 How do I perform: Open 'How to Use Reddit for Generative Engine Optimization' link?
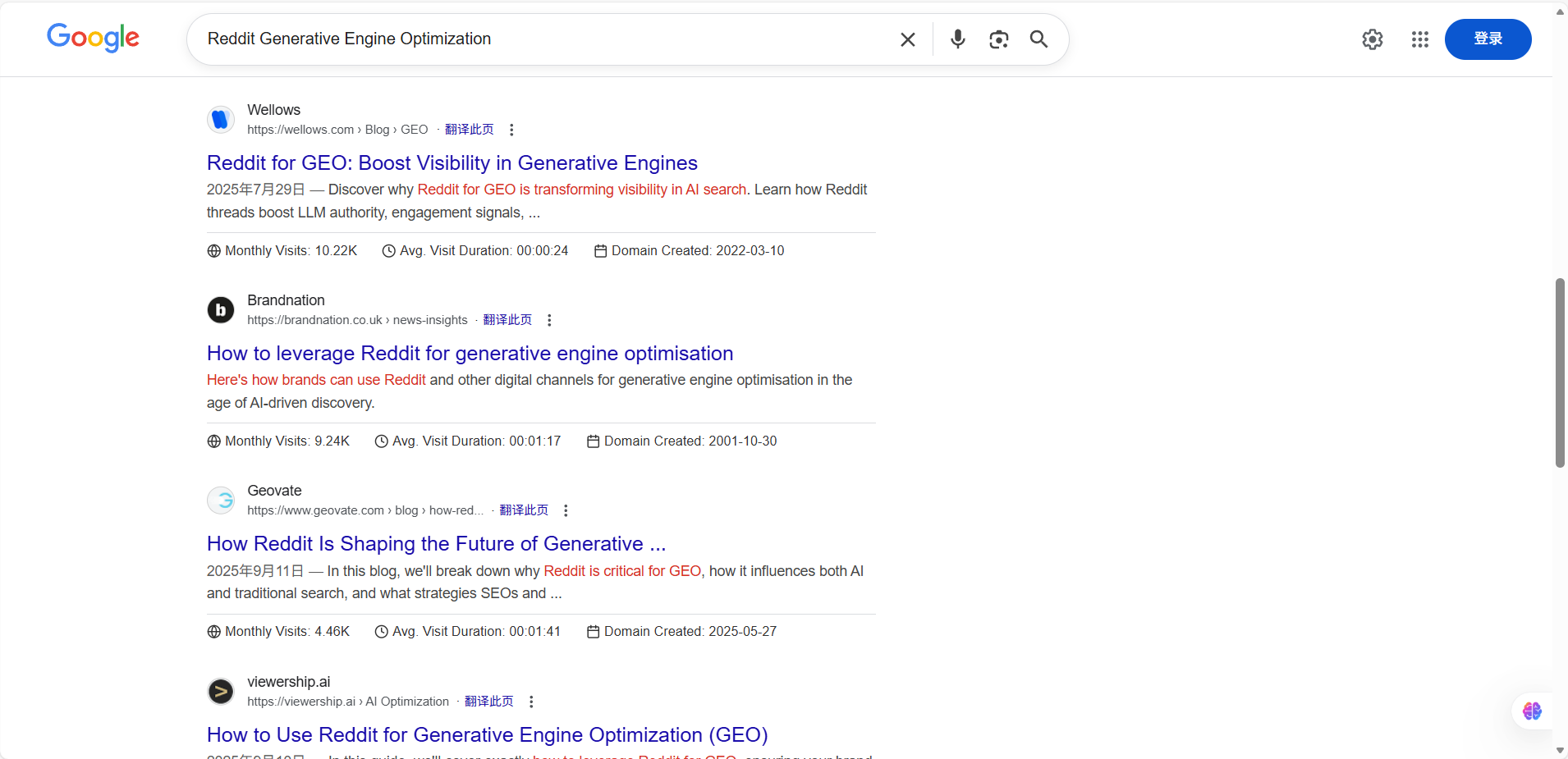(x=487, y=734)
